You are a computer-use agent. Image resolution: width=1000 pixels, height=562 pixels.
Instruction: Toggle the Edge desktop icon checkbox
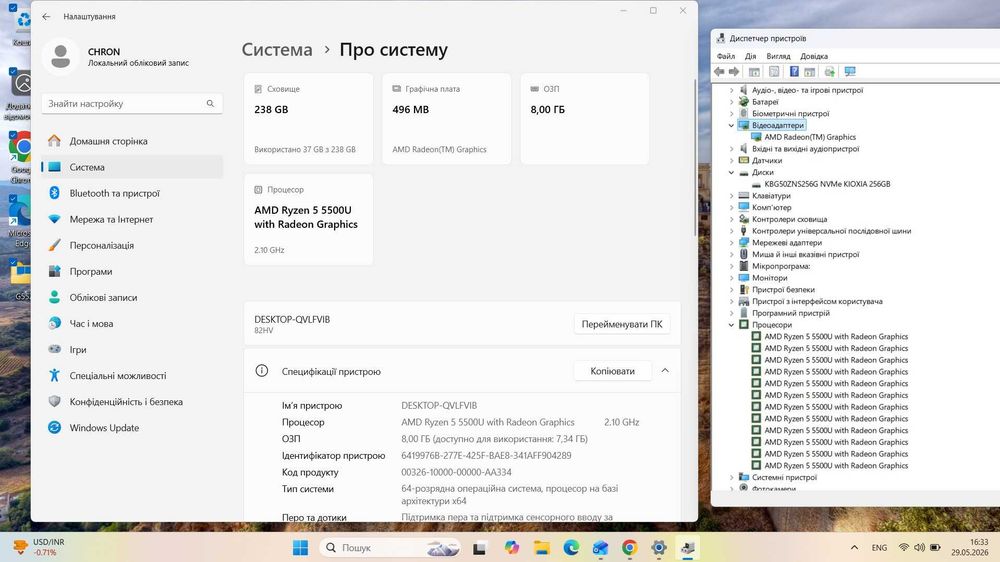(13, 199)
